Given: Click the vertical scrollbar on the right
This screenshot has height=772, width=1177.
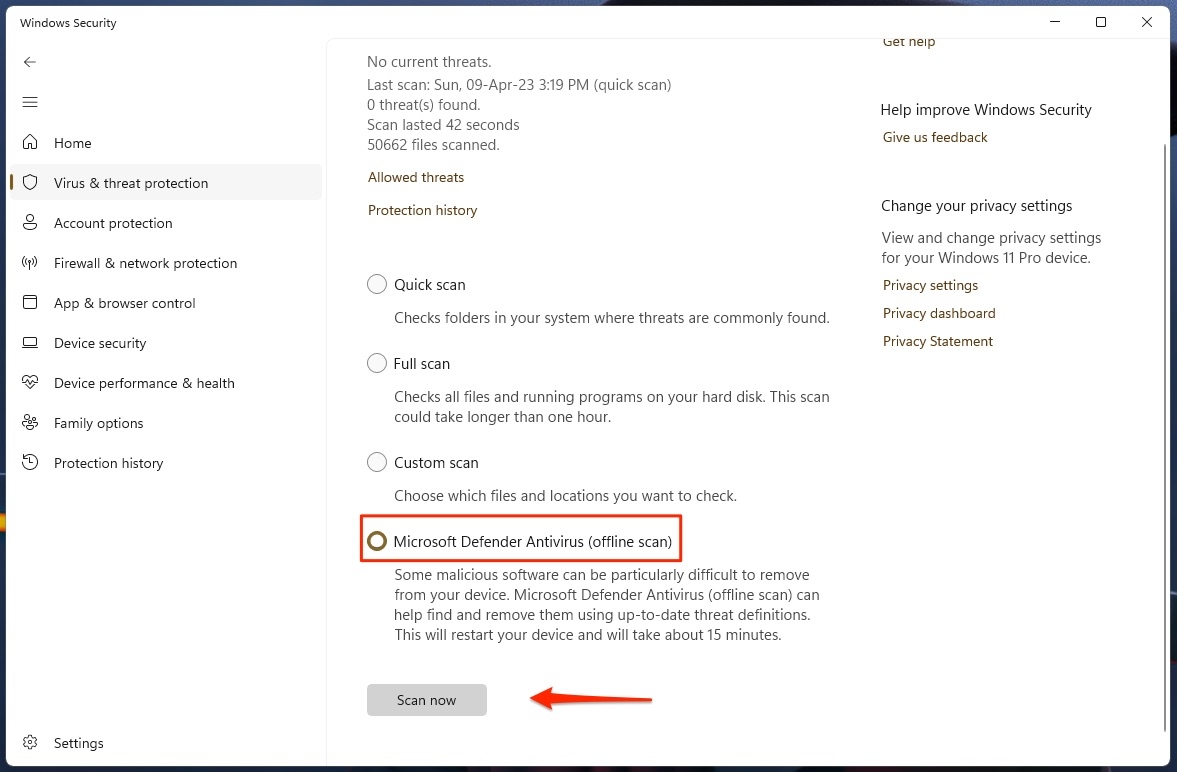Looking at the screenshot, I should 1165,436.
